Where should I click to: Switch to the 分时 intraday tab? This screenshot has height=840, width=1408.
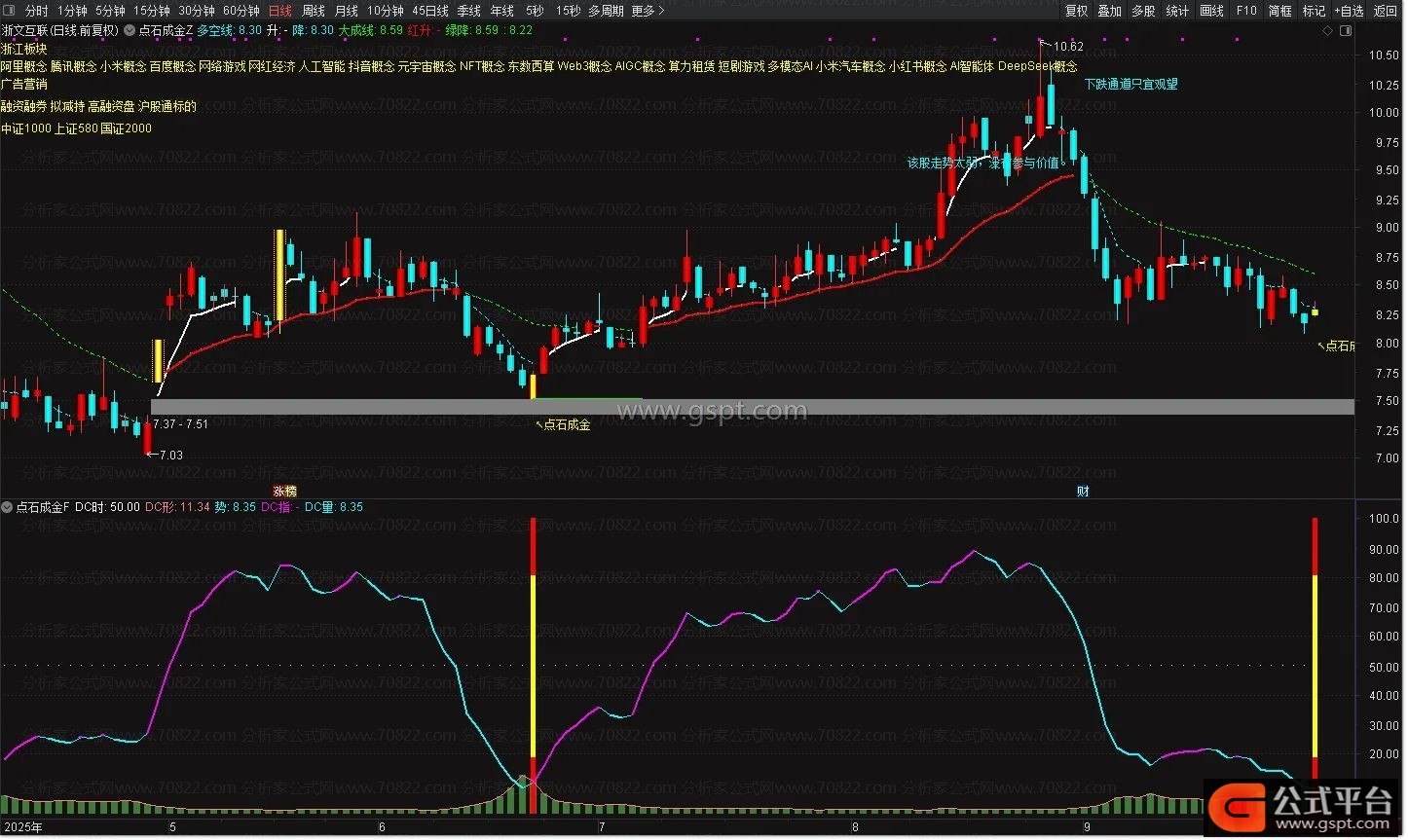coord(36,11)
